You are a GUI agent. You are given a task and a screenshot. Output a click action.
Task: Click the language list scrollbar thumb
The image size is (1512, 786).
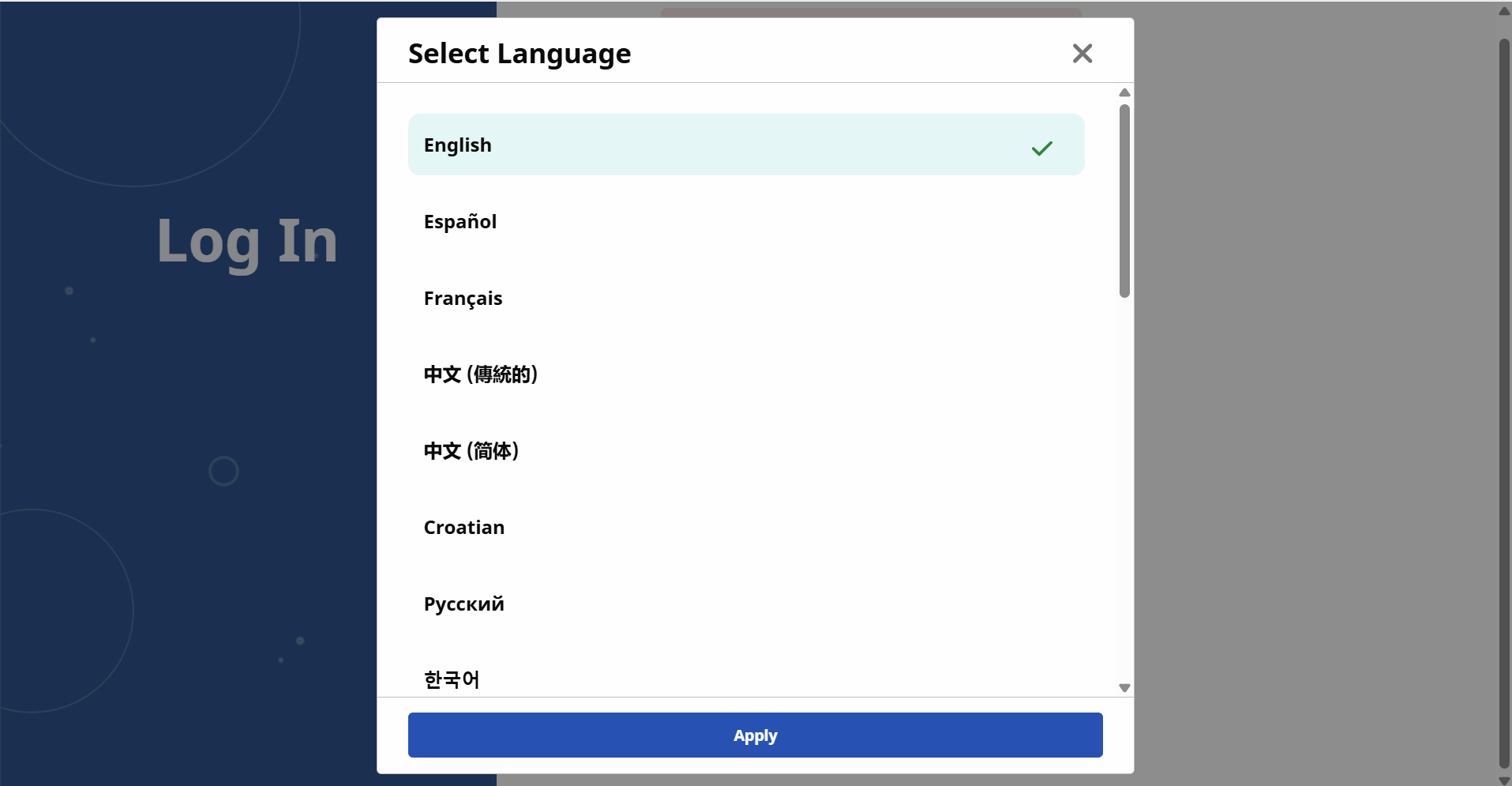pos(1124,201)
